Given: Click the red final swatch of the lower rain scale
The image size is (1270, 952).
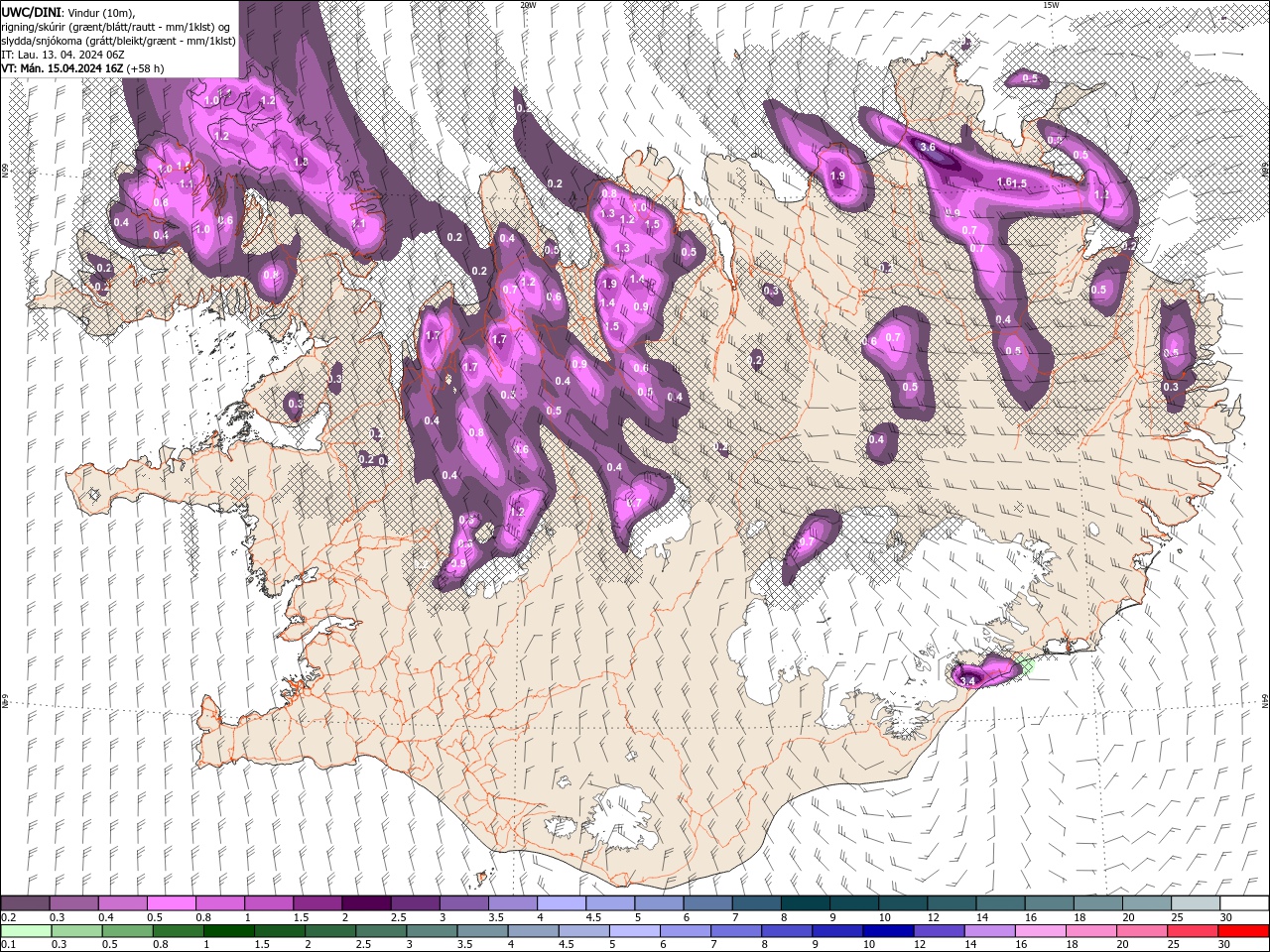Looking at the screenshot, I should click(x=1244, y=931).
